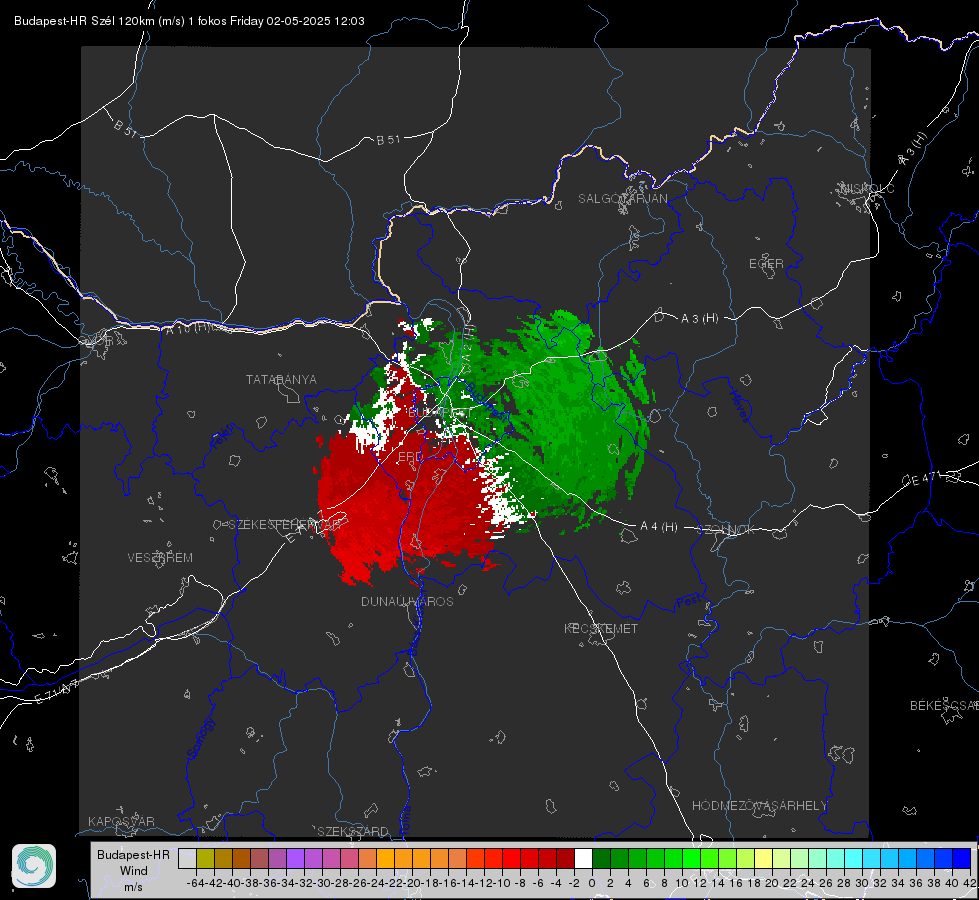
Task: Click the swirl logo icon beside the legend
Action: [34, 866]
